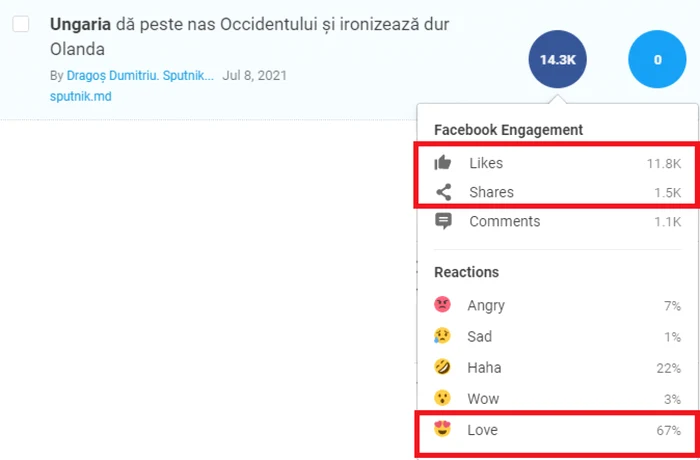
Task: Open the 14.3K Facebook engagement circle
Action: (x=557, y=59)
